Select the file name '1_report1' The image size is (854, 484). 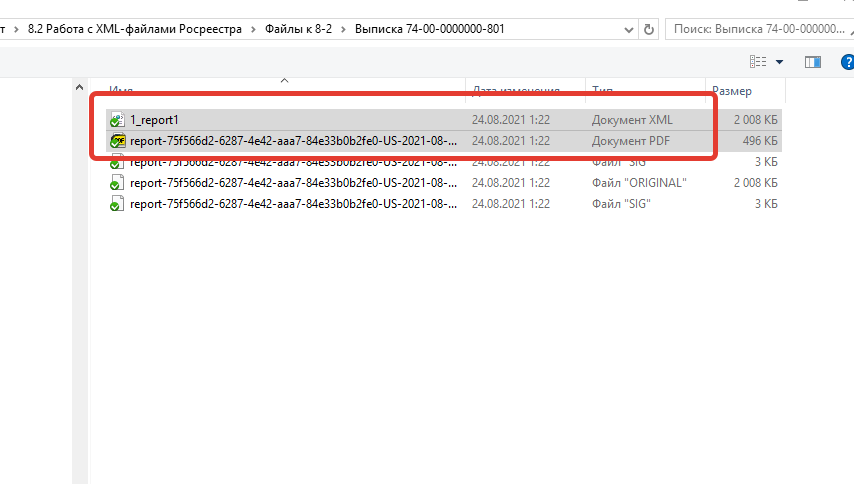(154, 120)
